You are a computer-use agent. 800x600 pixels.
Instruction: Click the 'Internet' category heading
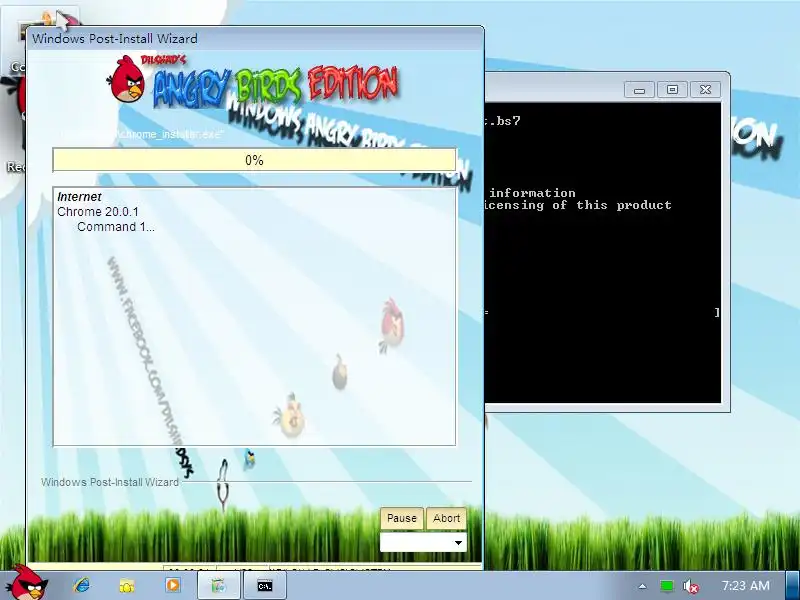79,197
